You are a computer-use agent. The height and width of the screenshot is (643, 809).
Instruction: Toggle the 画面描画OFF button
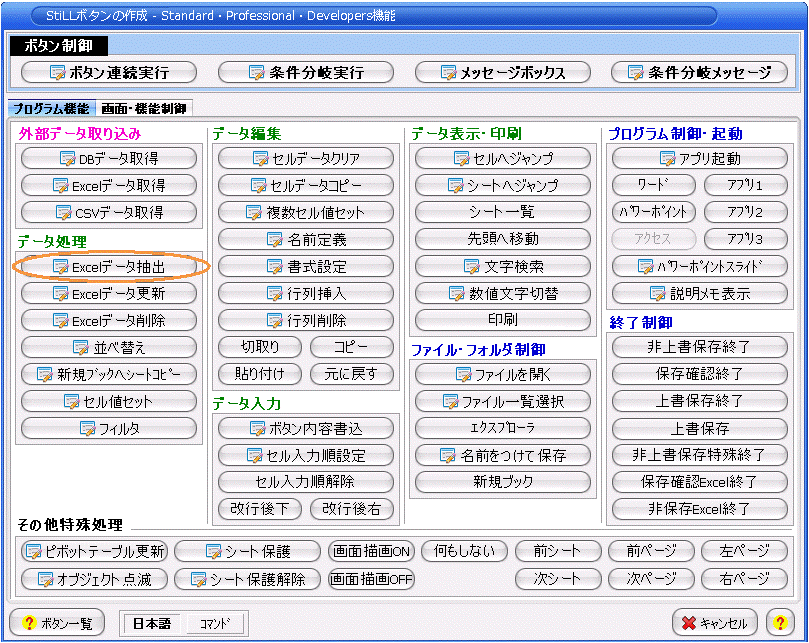point(371,580)
